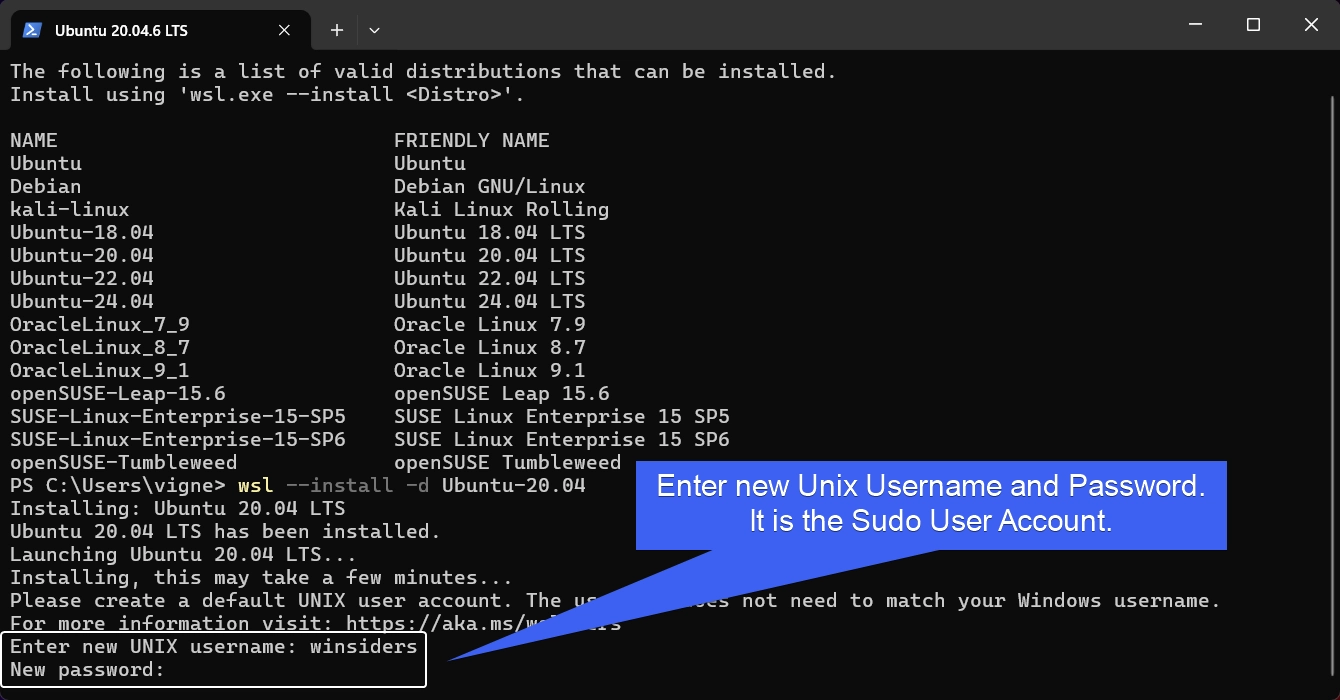The height and width of the screenshot is (700, 1340).
Task: Open a new terminal tab with plus
Action: [337, 30]
